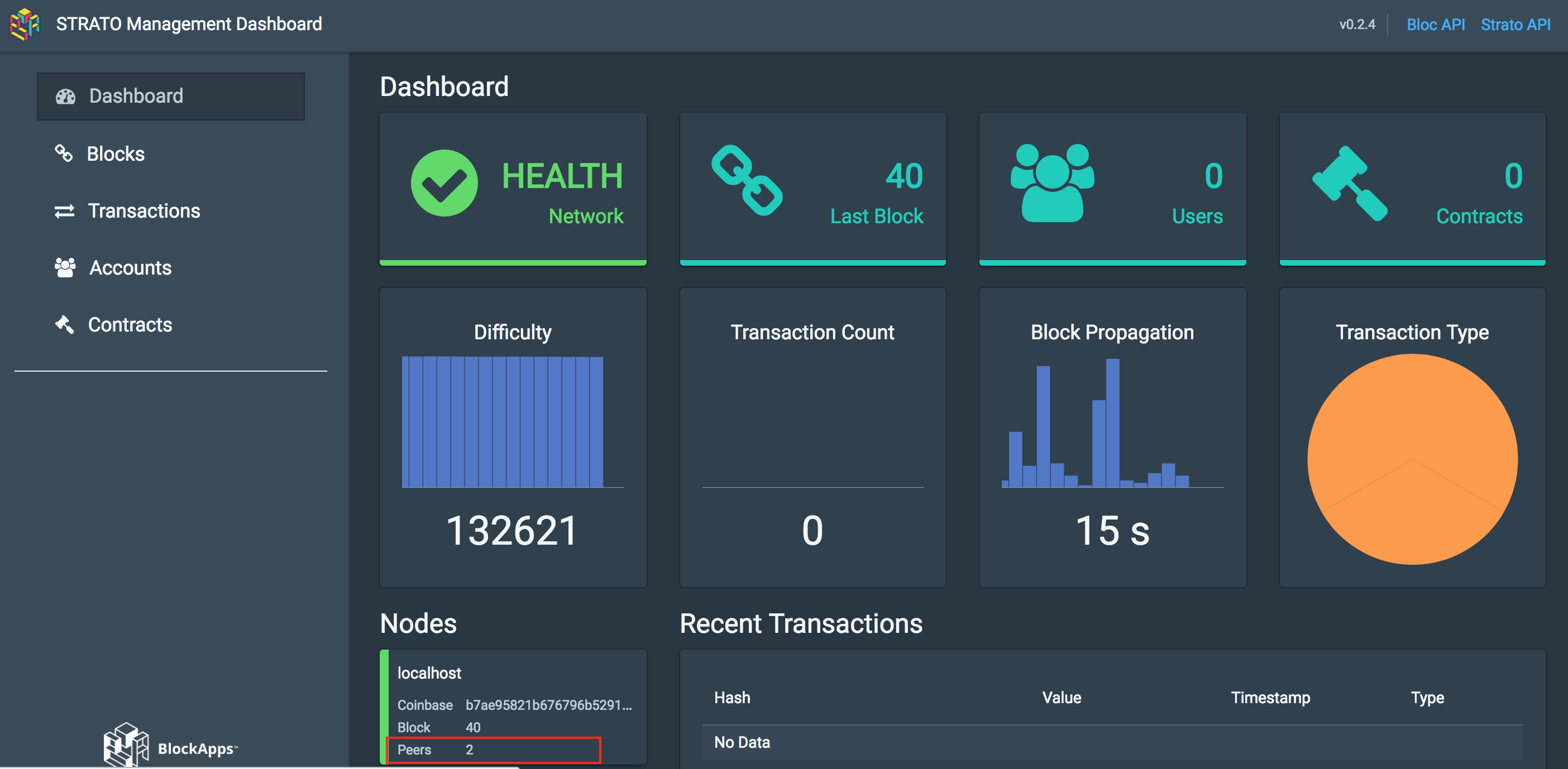Click the gavel Contracts icon in card
1568x769 pixels.
tap(1349, 182)
